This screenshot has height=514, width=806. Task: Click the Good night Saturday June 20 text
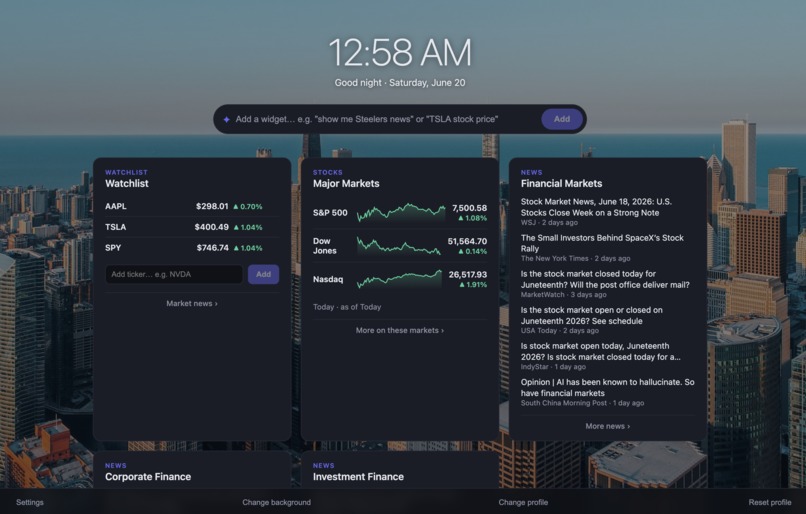pyautogui.click(x=400, y=83)
